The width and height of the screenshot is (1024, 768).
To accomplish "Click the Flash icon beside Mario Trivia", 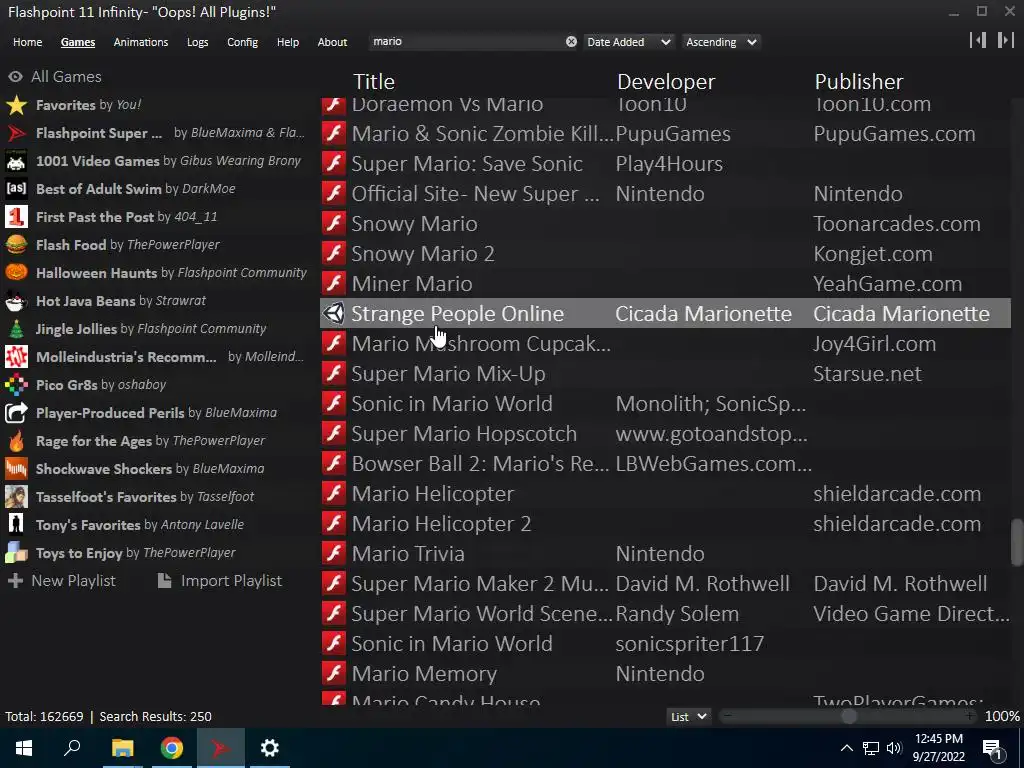I will pos(334,553).
